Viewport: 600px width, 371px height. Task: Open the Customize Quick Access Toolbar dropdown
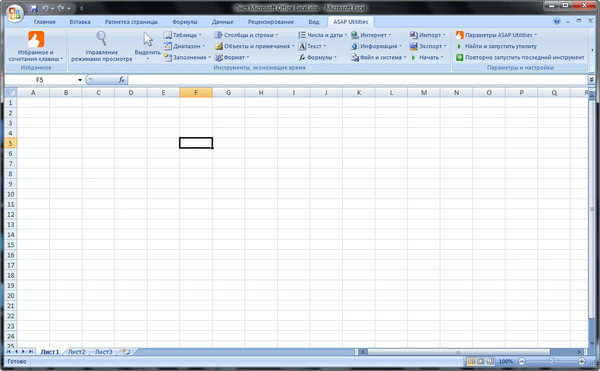pos(81,8)
